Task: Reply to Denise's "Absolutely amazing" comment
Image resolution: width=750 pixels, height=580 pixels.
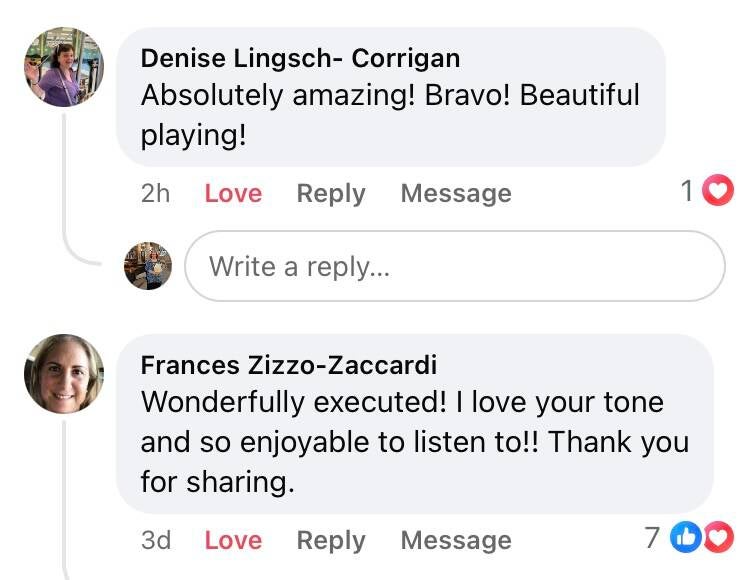Action: [331, 193]
